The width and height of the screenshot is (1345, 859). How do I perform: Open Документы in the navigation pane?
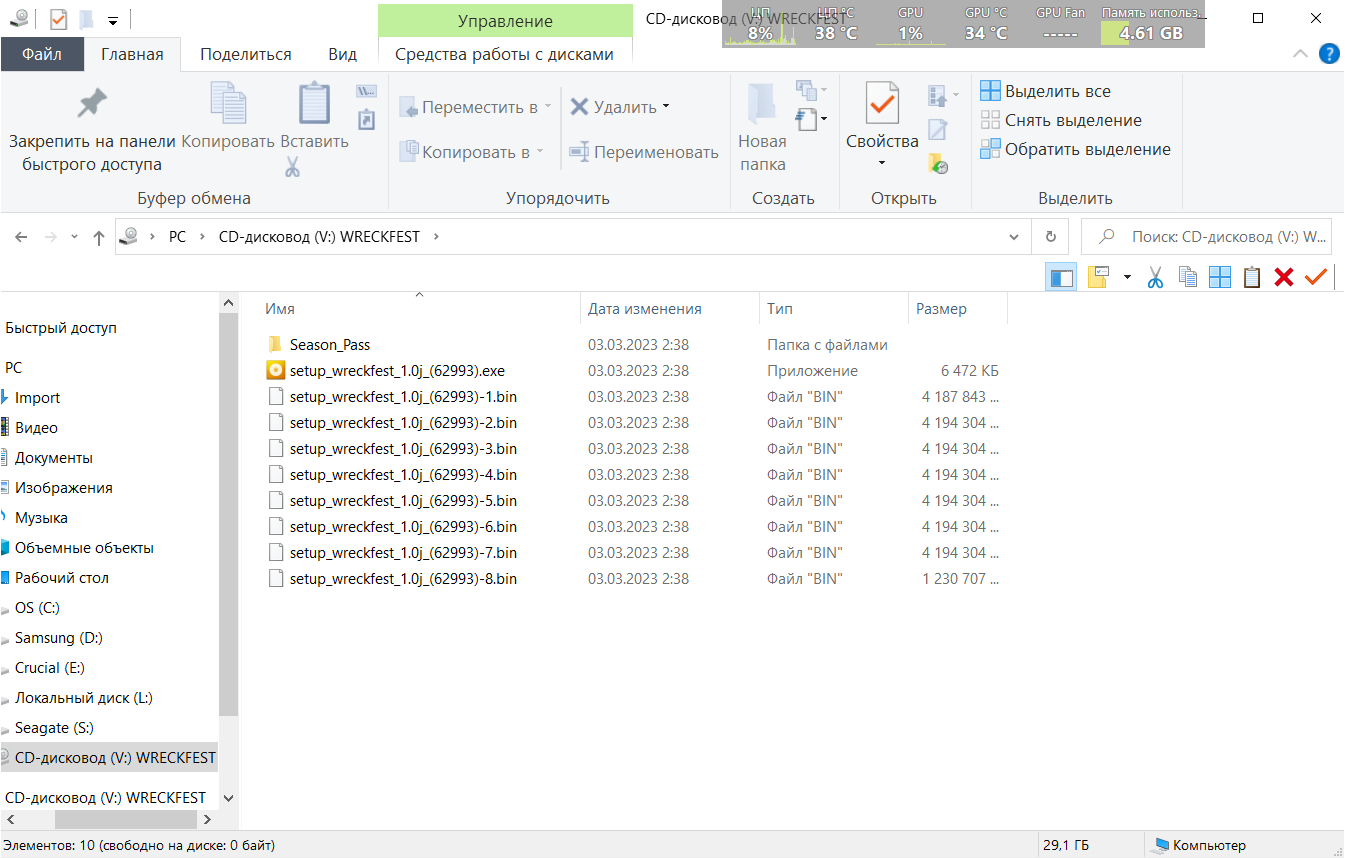54,458
